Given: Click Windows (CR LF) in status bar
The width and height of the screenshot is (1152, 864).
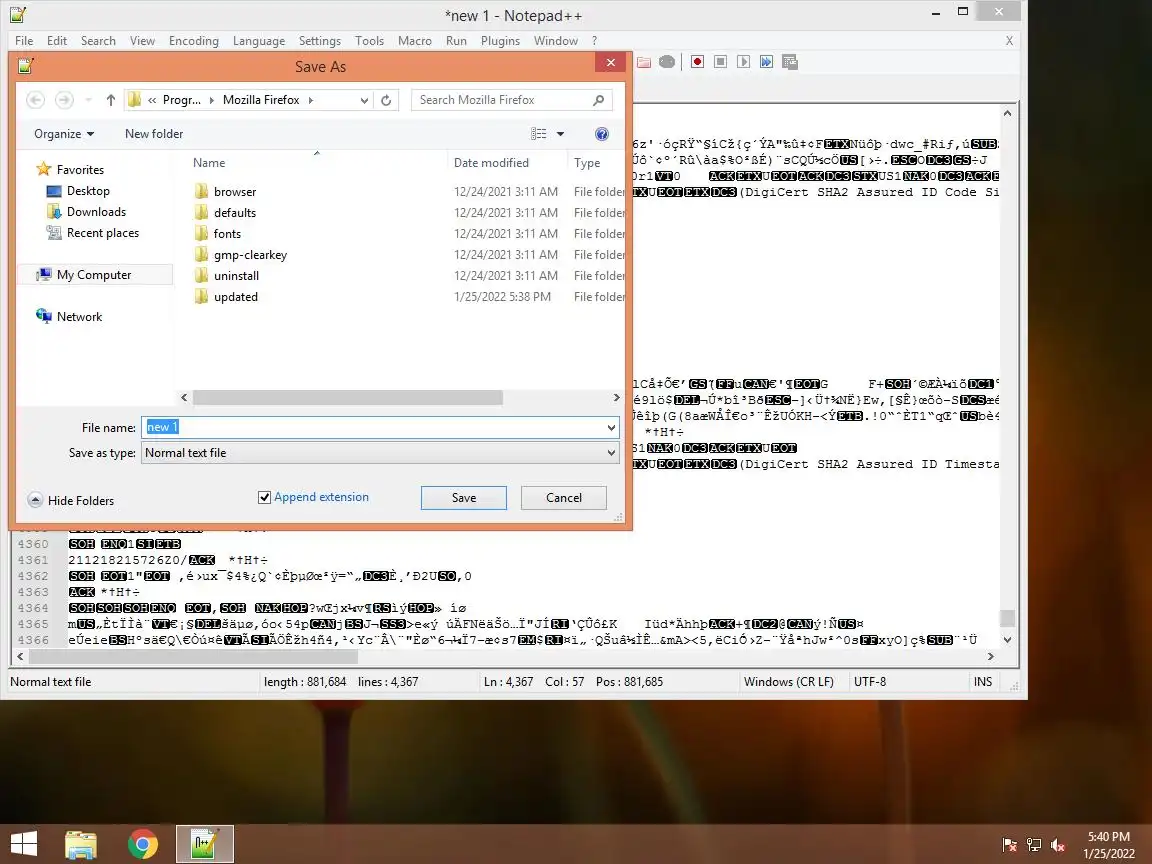Looking at the screenshot, I should click(788, 682).
